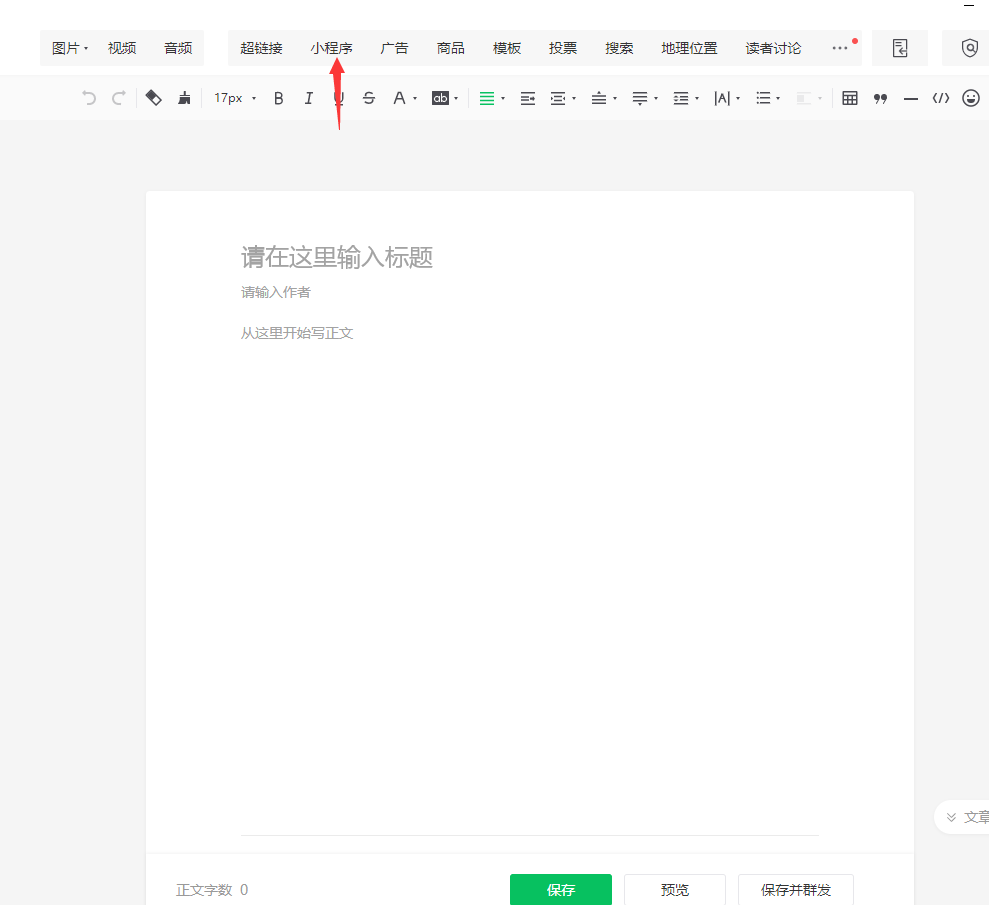Open 读者讨论 reader discussion
Screen dimensions: 991x907
point(774,48)
